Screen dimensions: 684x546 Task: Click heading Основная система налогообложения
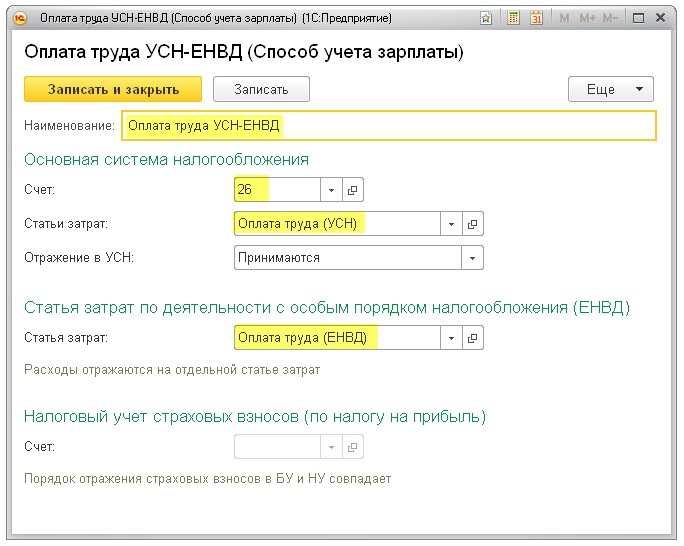[166, 160]
